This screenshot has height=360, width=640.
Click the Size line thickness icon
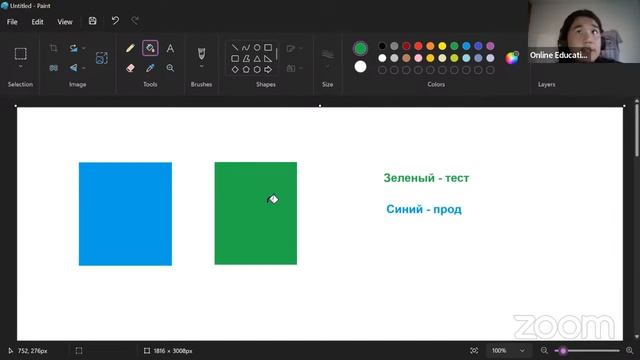[x=327, y=54]
